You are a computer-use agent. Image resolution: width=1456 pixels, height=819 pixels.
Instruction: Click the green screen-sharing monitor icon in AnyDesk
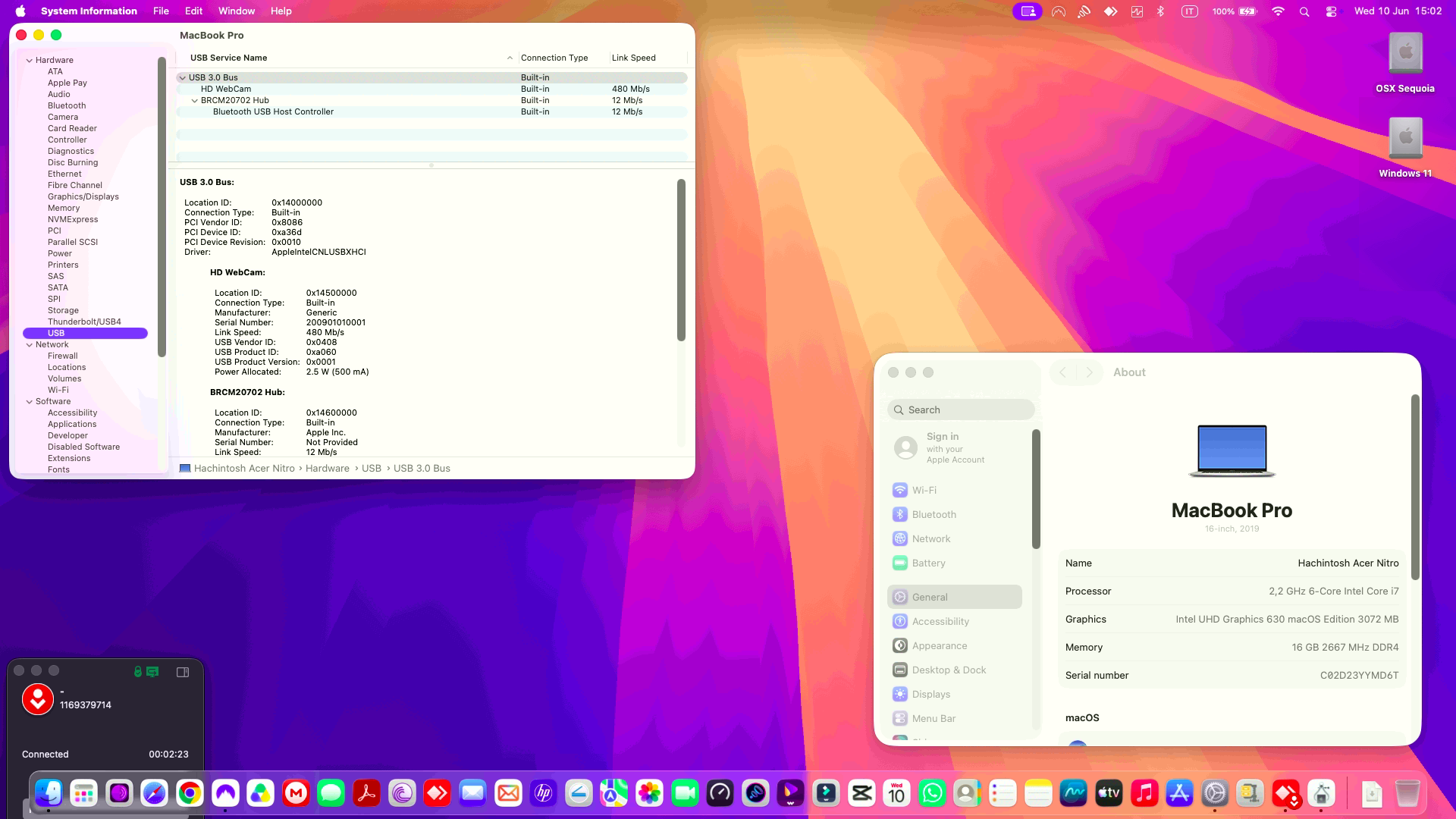pyautogui.click(x=152, y=671)
